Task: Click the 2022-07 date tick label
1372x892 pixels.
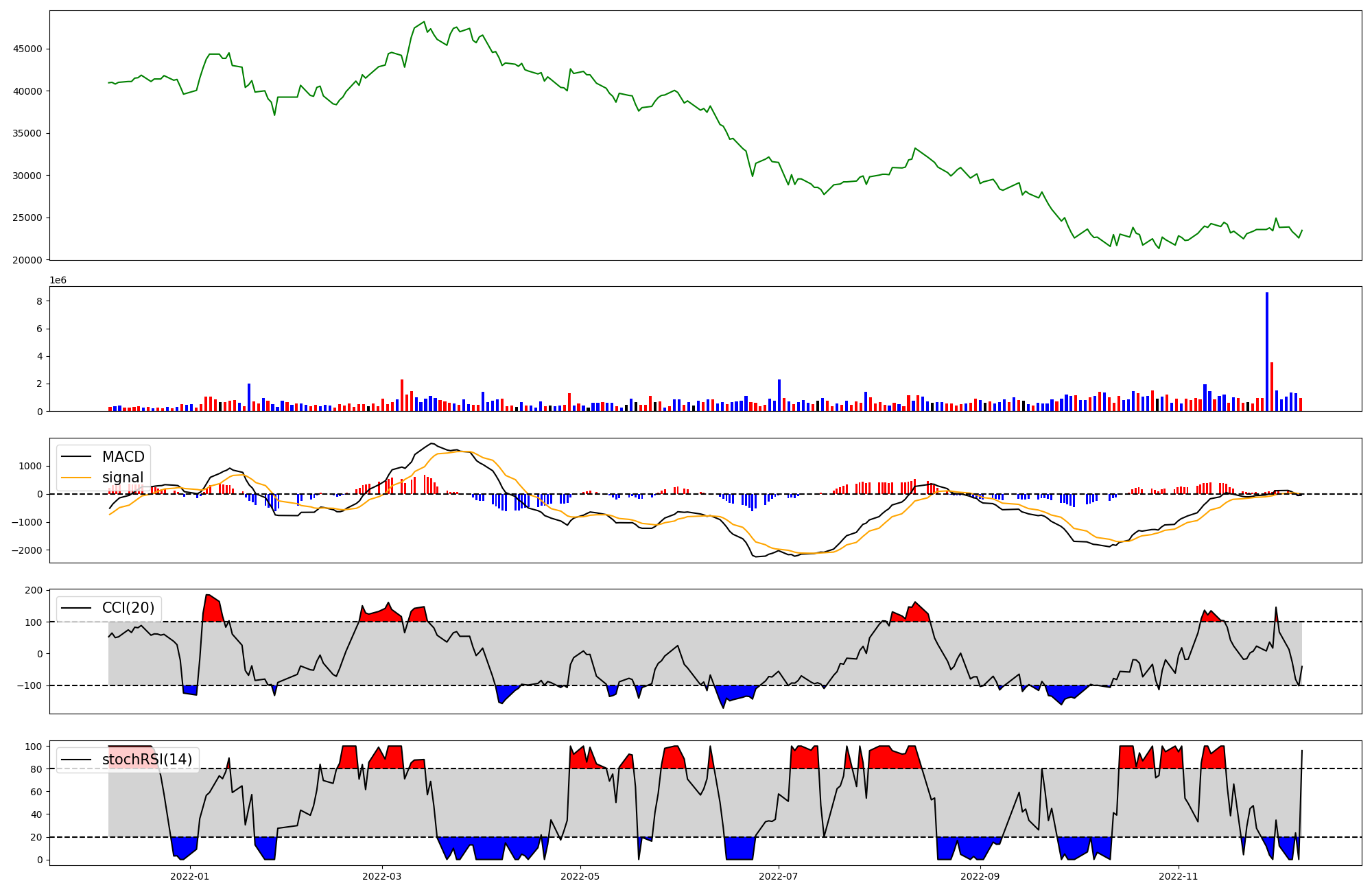Action: point(779,876)
